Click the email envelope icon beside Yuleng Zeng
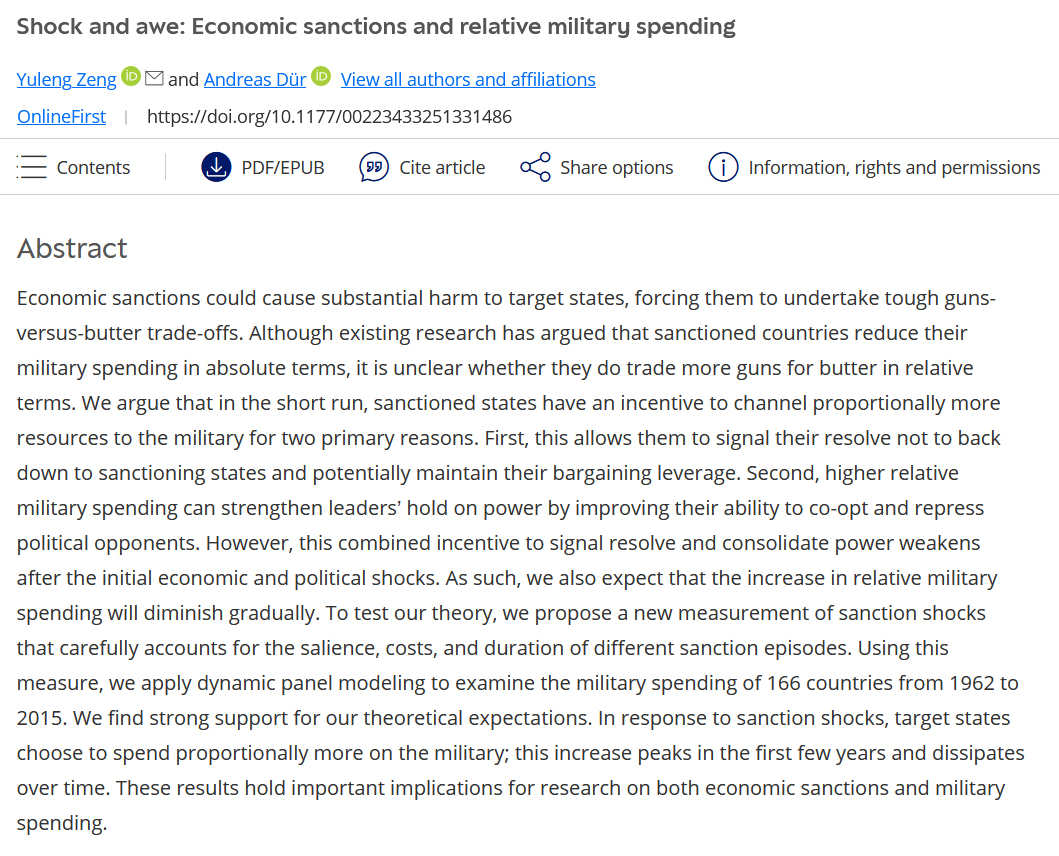This screenshot has height=856, width=1059. [x=154, y=77]
